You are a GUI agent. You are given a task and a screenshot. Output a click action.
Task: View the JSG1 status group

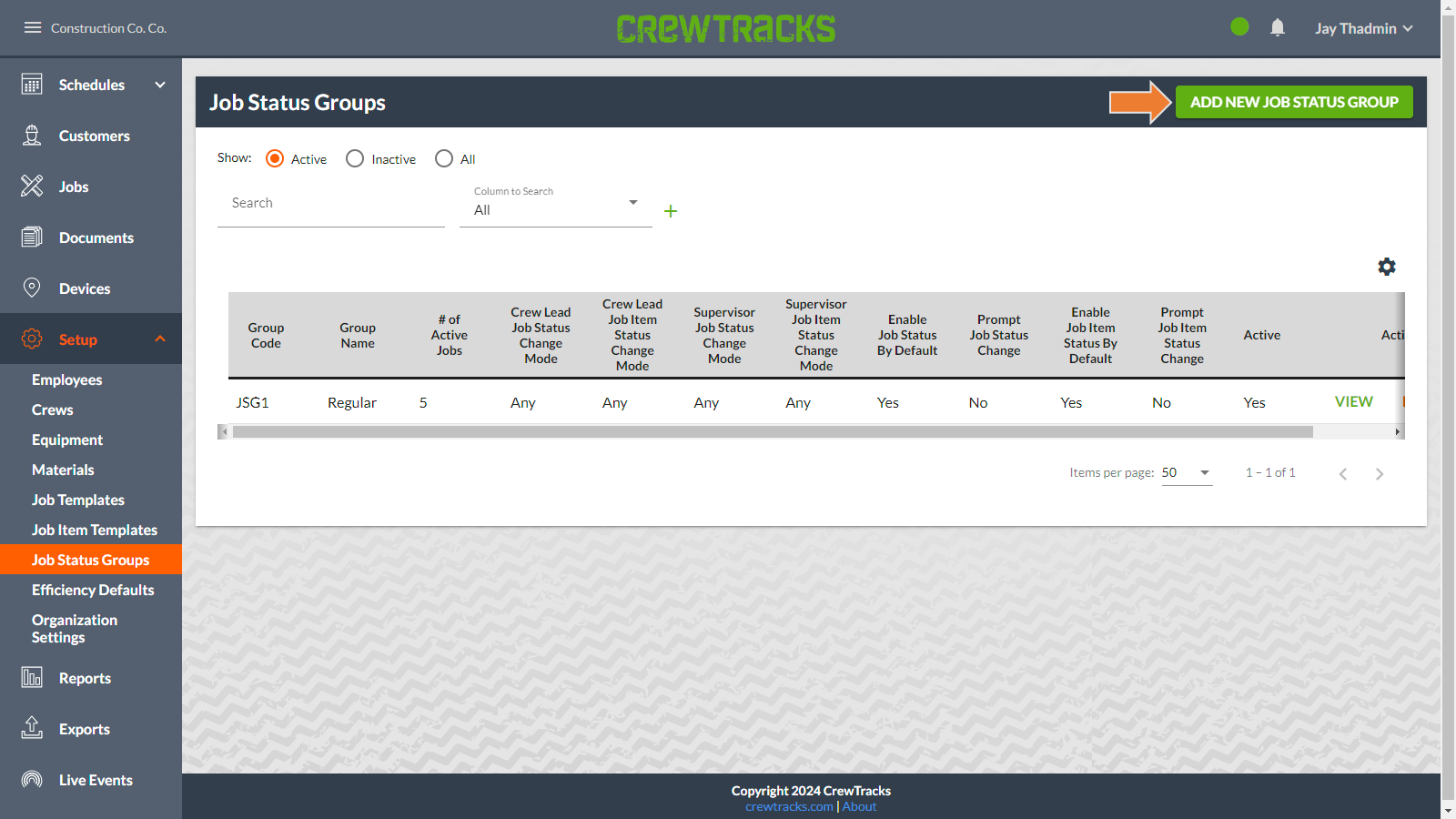click(x=1354, y=401)
